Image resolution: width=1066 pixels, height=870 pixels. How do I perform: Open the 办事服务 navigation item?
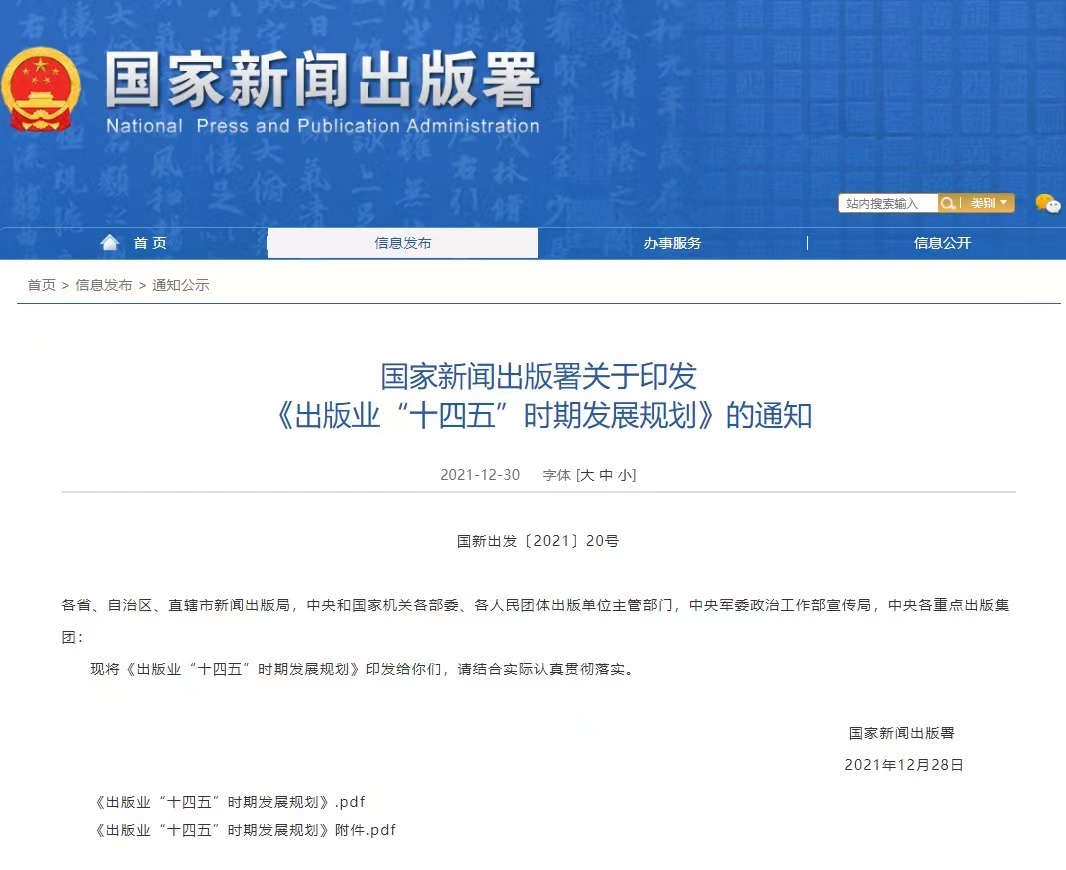672,243
